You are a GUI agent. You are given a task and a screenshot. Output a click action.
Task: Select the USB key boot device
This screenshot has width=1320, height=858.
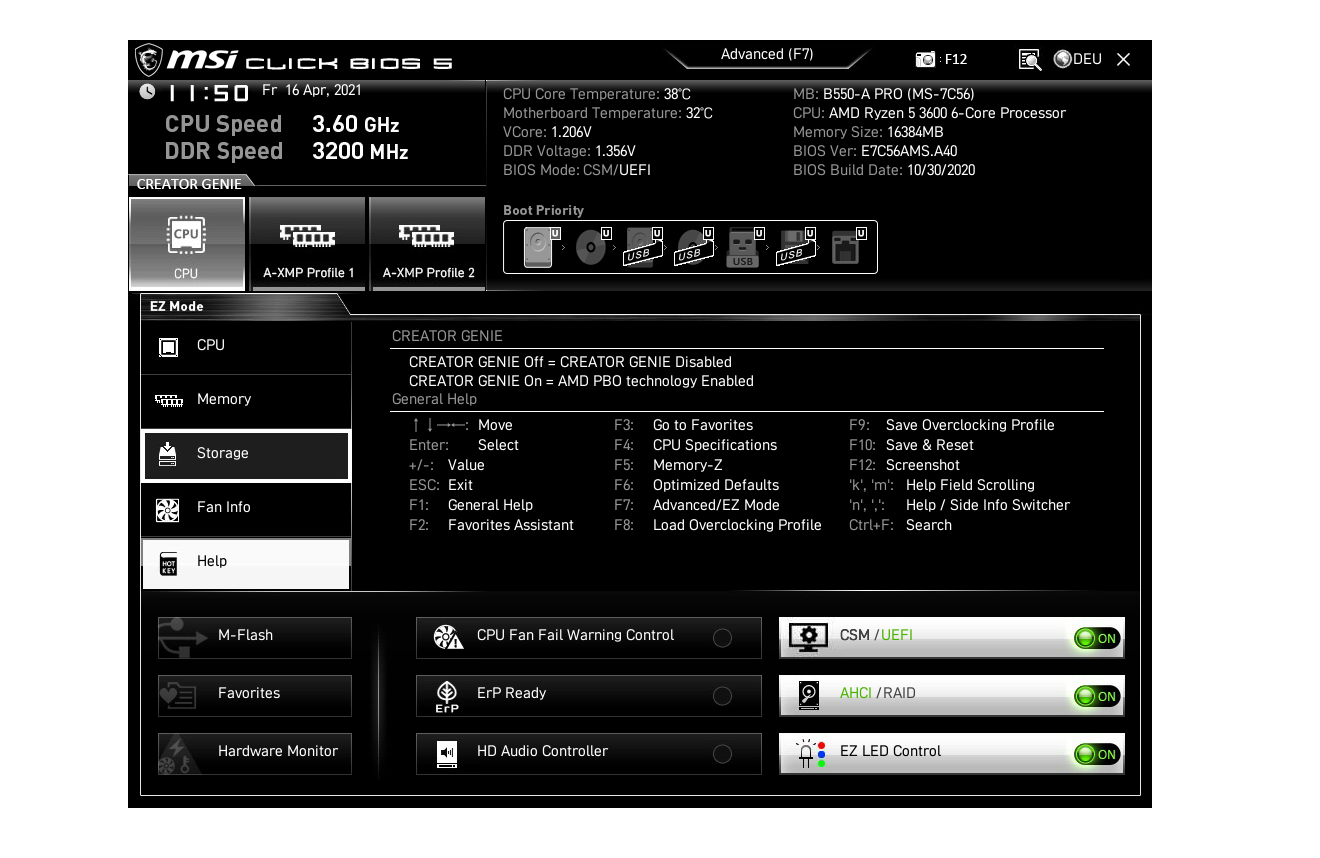click(746, 246)
